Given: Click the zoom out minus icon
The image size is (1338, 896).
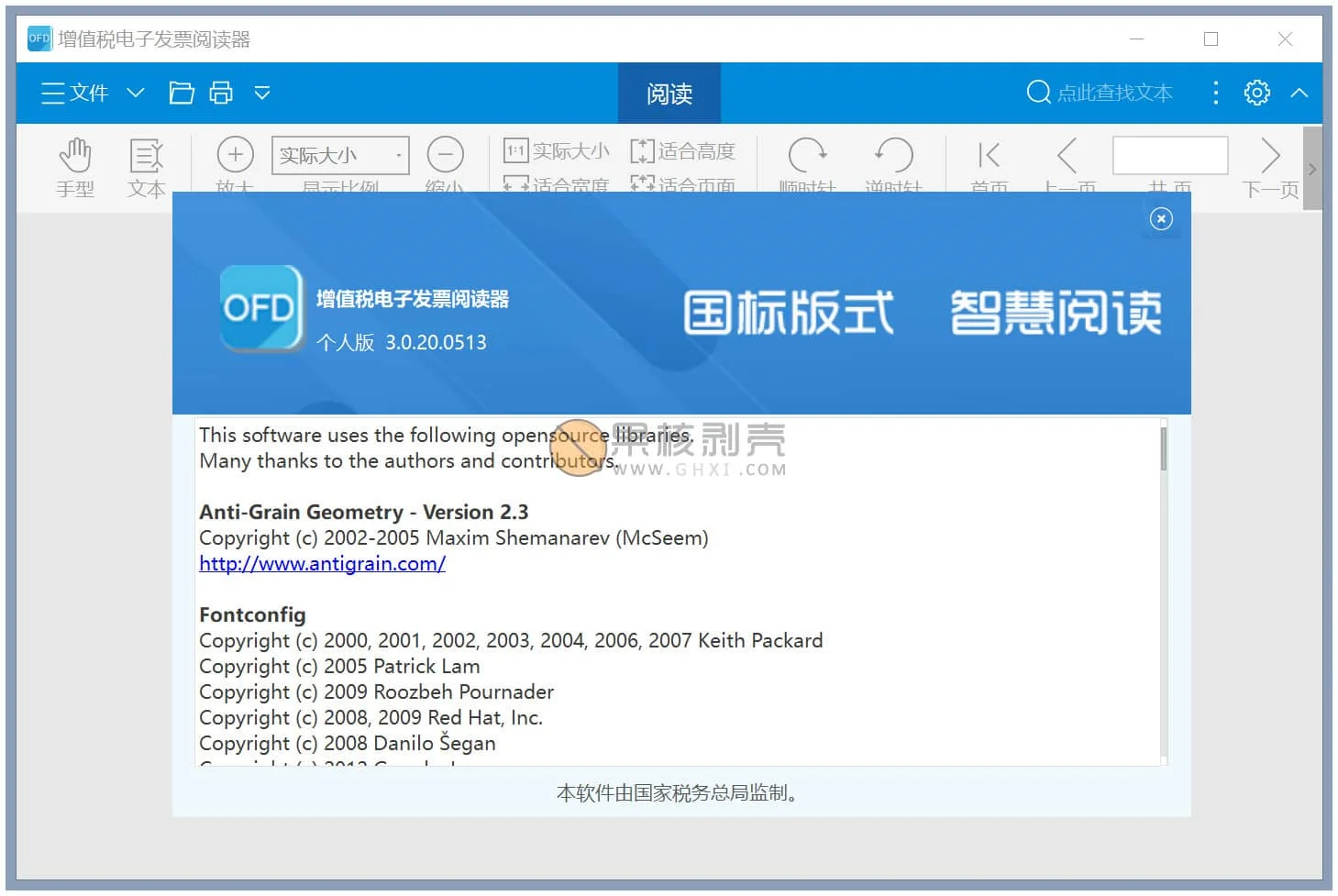Looking at the screenshot, I should (446, 154).
